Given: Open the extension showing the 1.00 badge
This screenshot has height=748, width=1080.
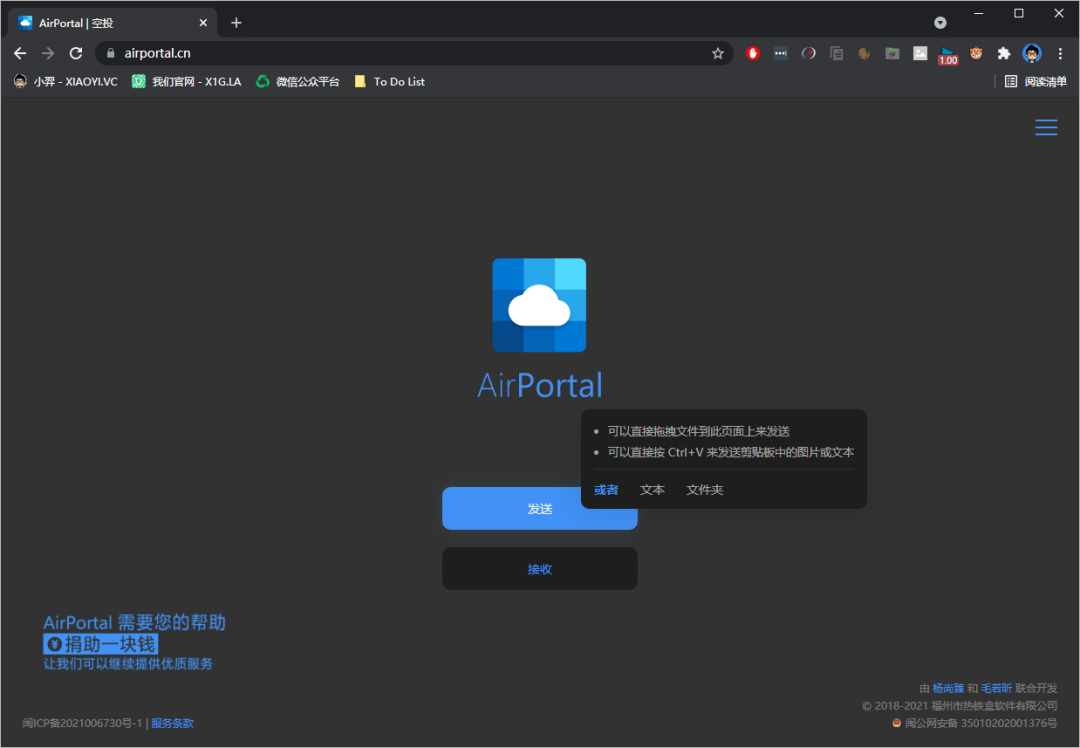Looking at the screenshot, I should click(x=948, y=55).
